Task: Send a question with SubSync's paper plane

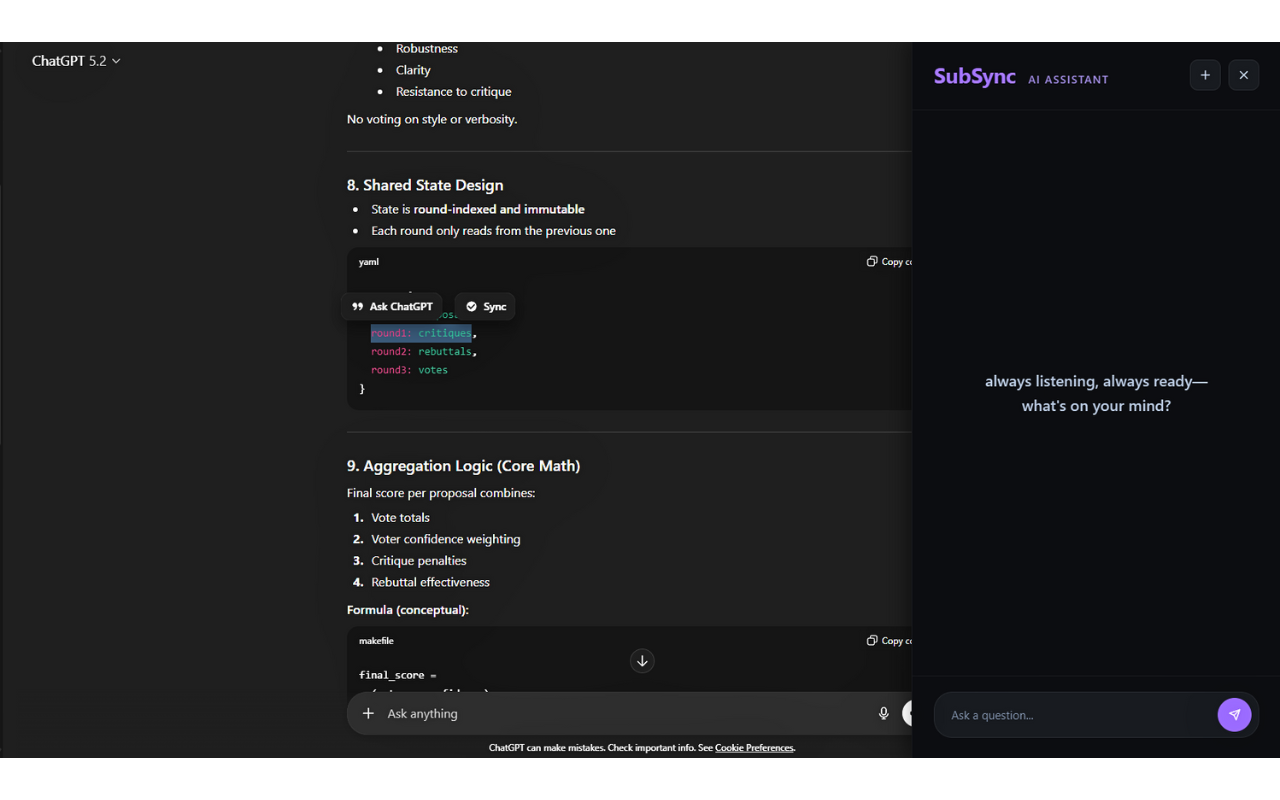Action: pyautogui.click(x=1234, y=714)
